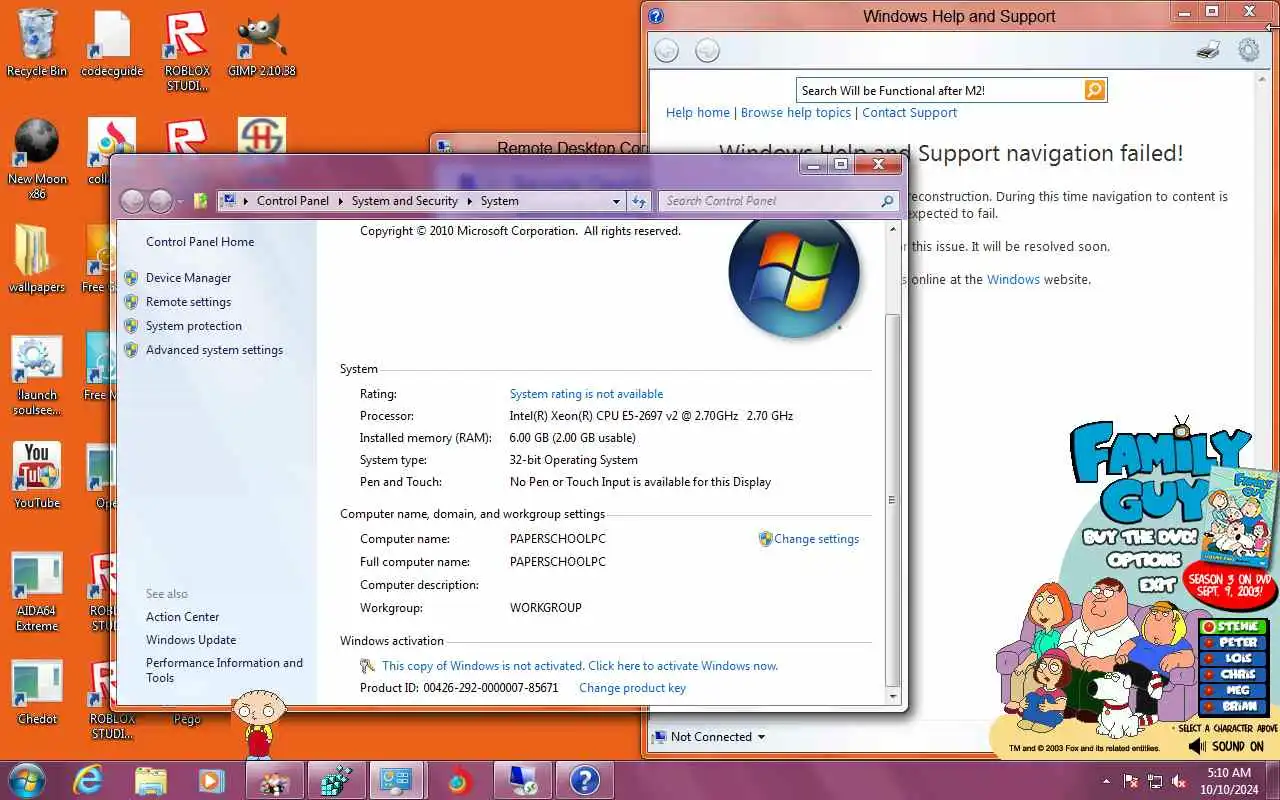Viewport: 1280px width, 800px height.
Task: Click Help home link
Action: (698, 113)
